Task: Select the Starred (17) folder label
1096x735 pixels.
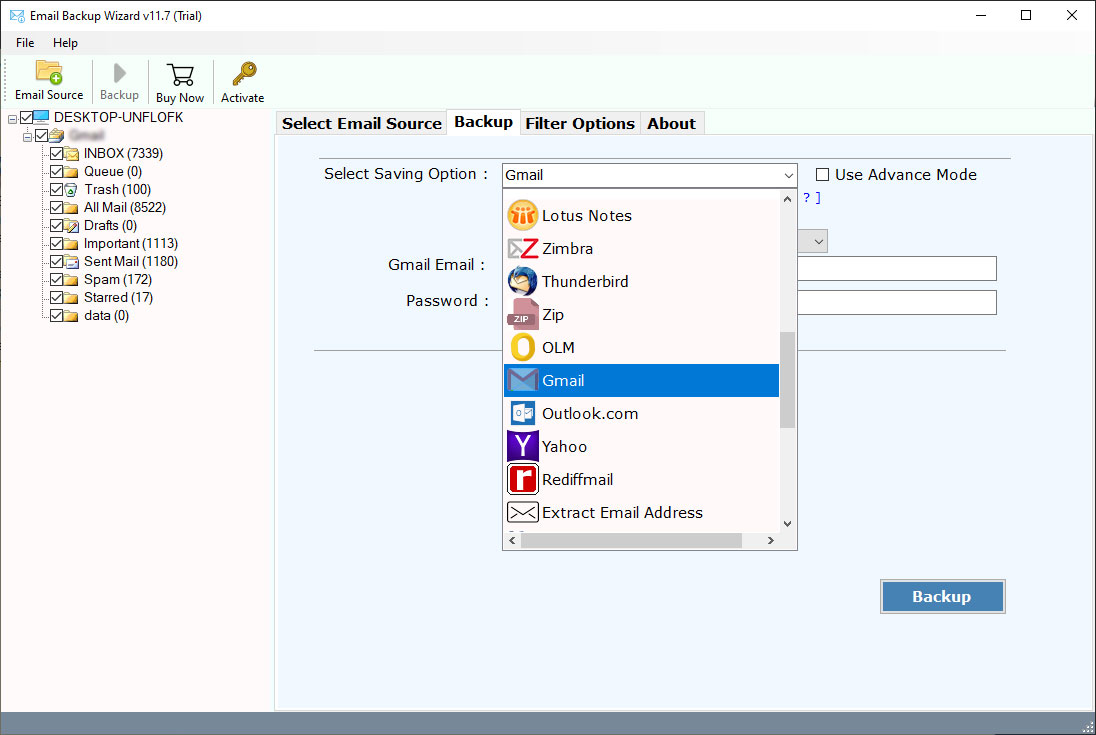Action: pyautogui.click(x=118, y=298)
